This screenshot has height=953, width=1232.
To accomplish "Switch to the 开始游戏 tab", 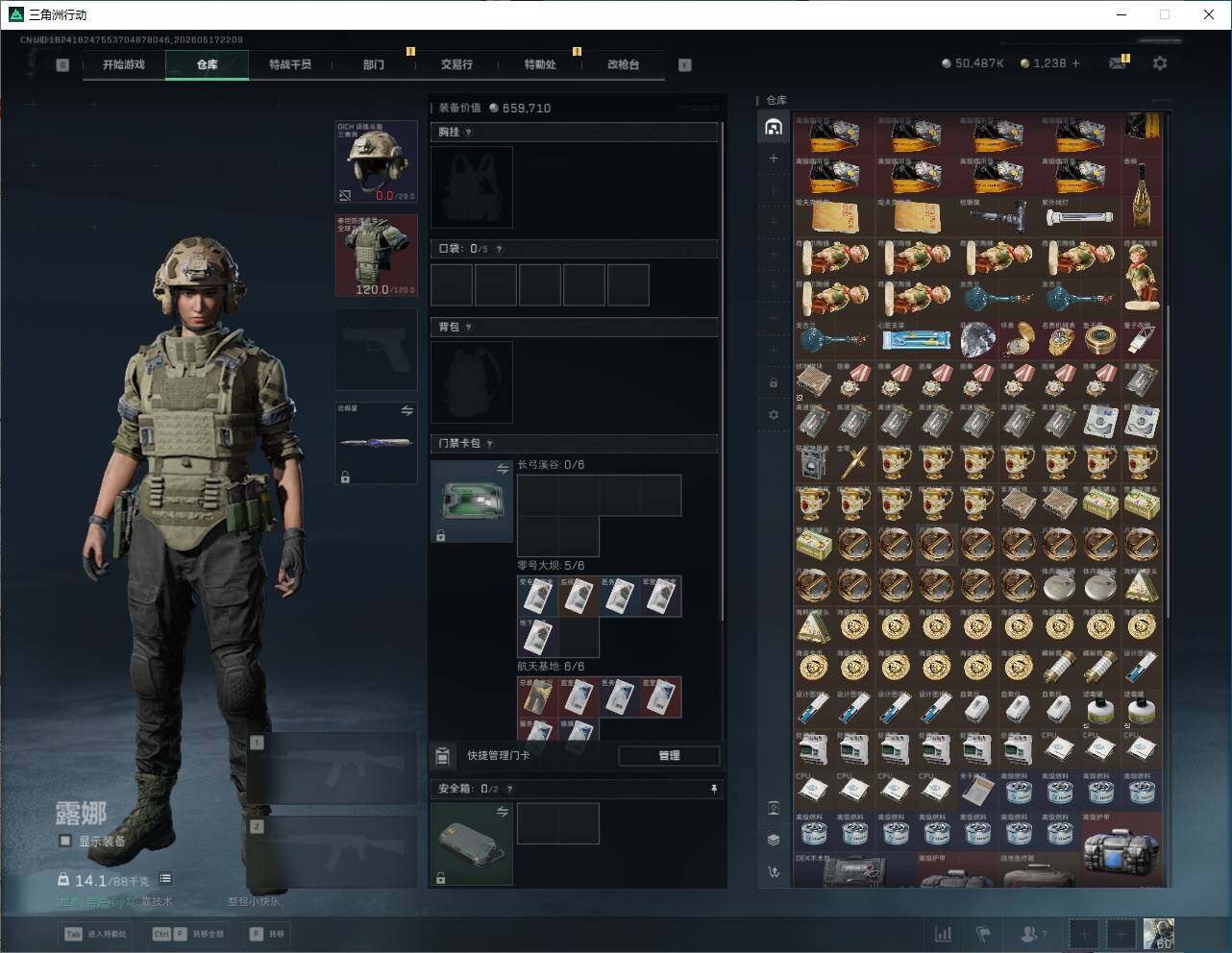I will (x=124, y=64).
